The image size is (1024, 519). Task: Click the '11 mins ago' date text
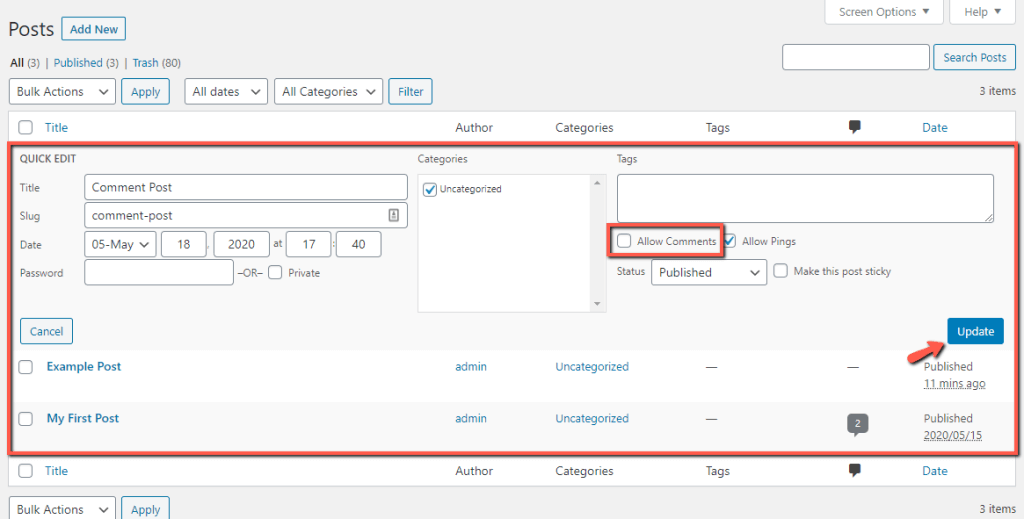coord(954,383)
